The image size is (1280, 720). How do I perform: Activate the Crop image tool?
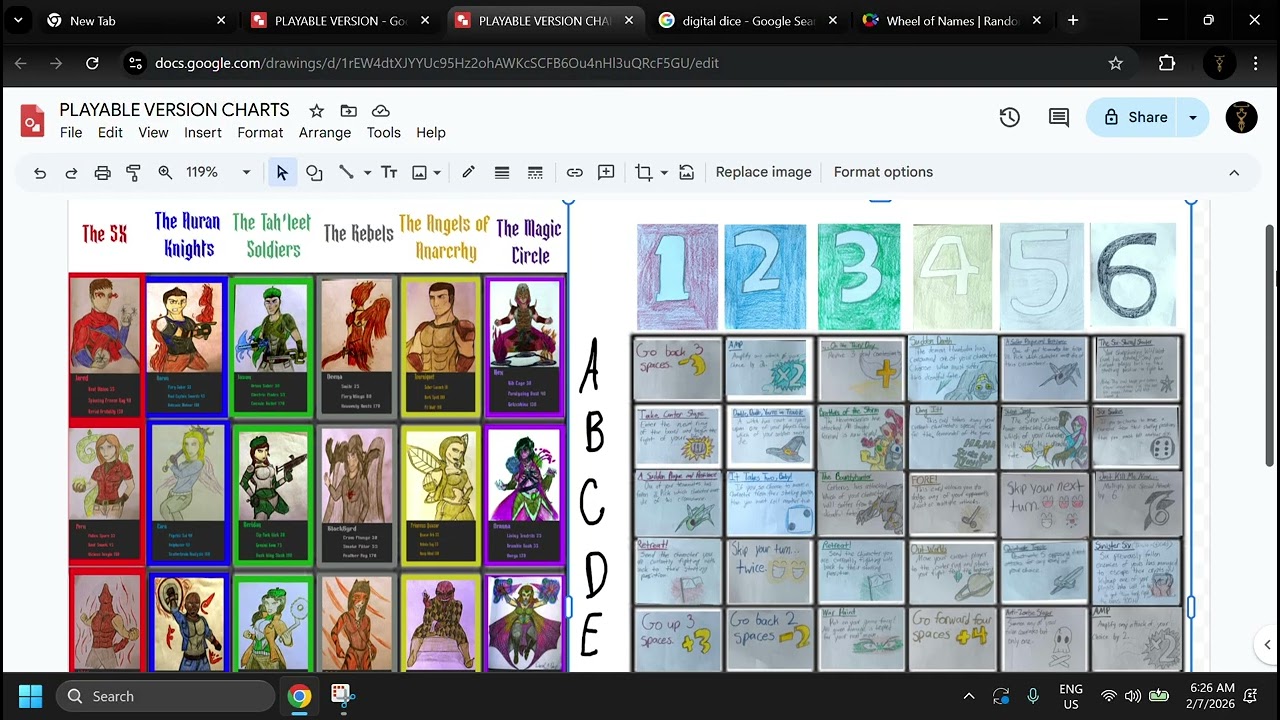click(x=644, y=173)
